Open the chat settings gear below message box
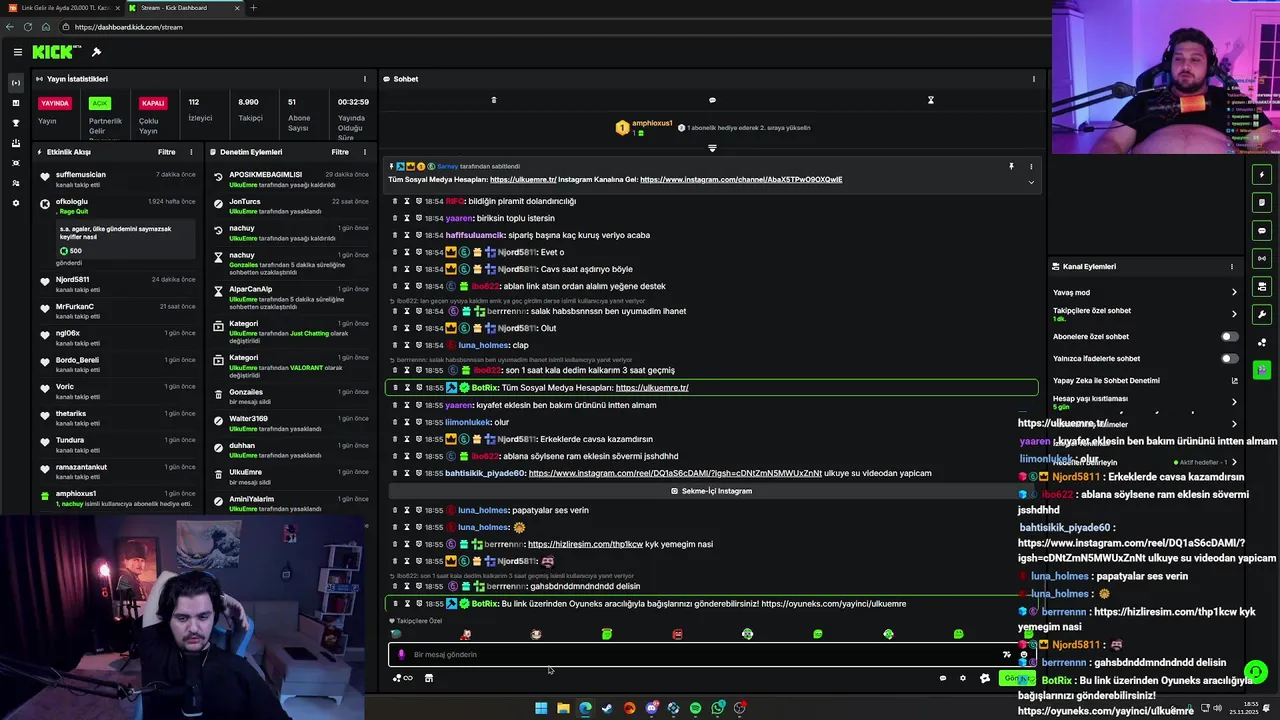This screenshot has width=1280, height=720. 963,678
